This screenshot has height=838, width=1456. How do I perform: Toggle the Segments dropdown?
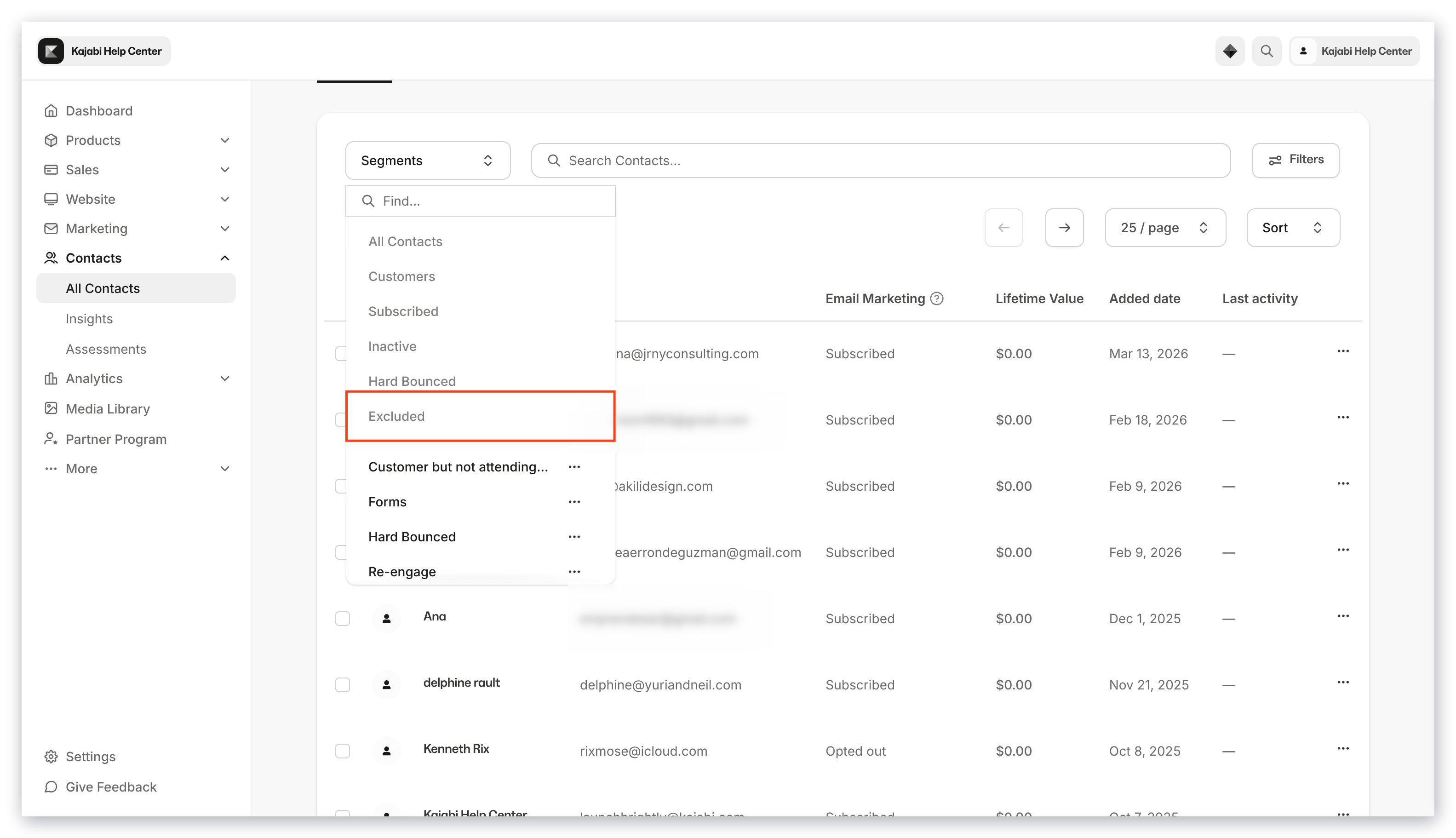click(428, 161)
